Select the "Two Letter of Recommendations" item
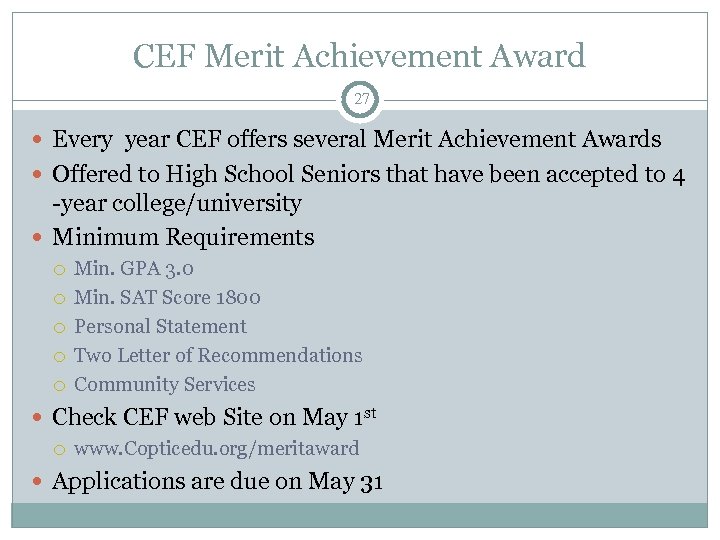Image resolution: width=720 pixels, height=540 pixels. point(218,355)
